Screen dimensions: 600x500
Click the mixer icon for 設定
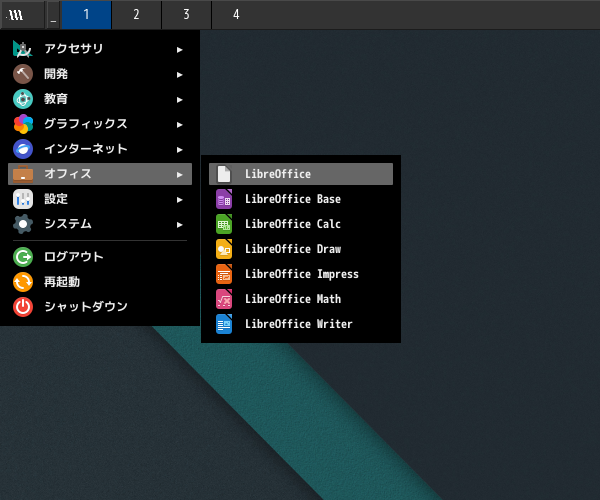click(x=23, y=199)
